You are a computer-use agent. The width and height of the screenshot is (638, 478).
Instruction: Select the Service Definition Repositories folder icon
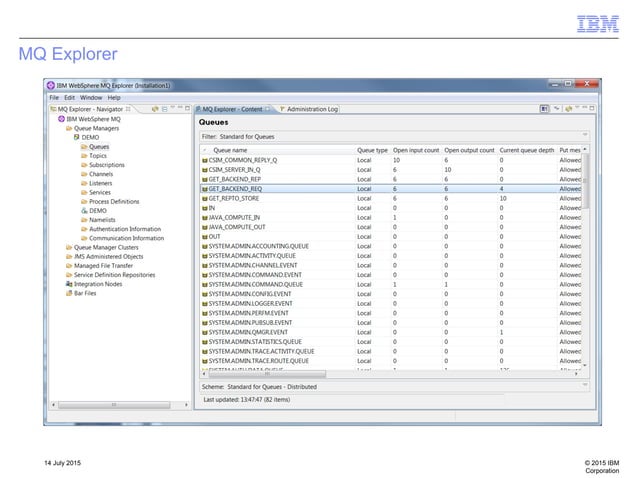point(69,275)
